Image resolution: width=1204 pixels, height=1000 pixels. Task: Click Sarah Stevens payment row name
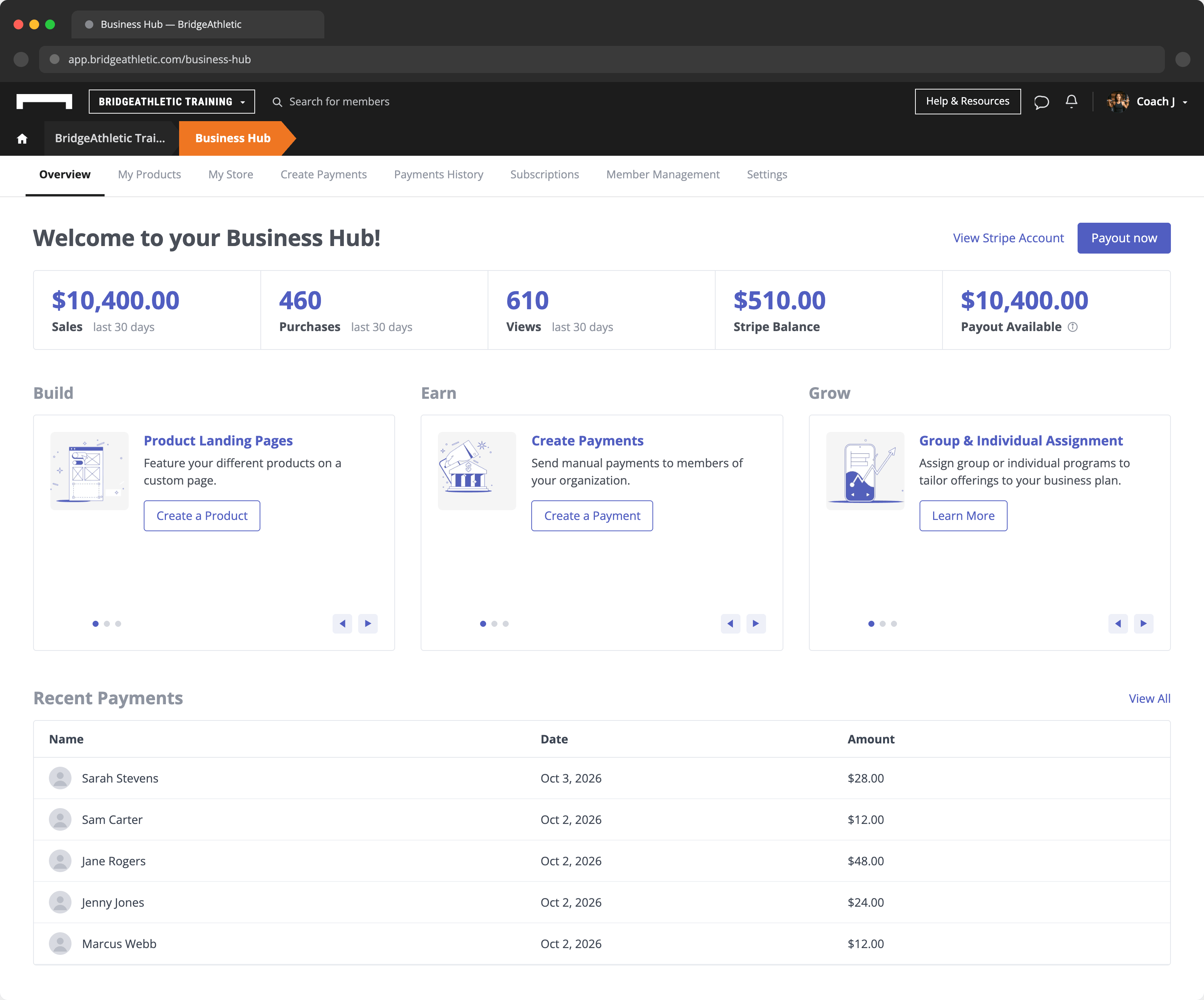tap(120, 778)
